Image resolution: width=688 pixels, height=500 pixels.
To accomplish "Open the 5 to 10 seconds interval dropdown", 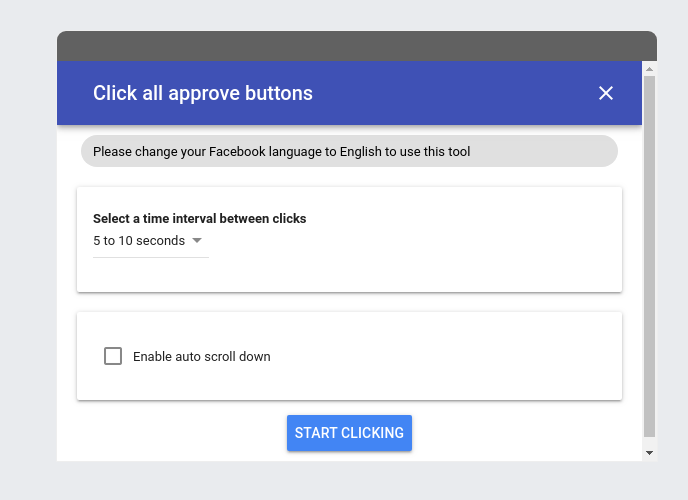I will (150, 241).
